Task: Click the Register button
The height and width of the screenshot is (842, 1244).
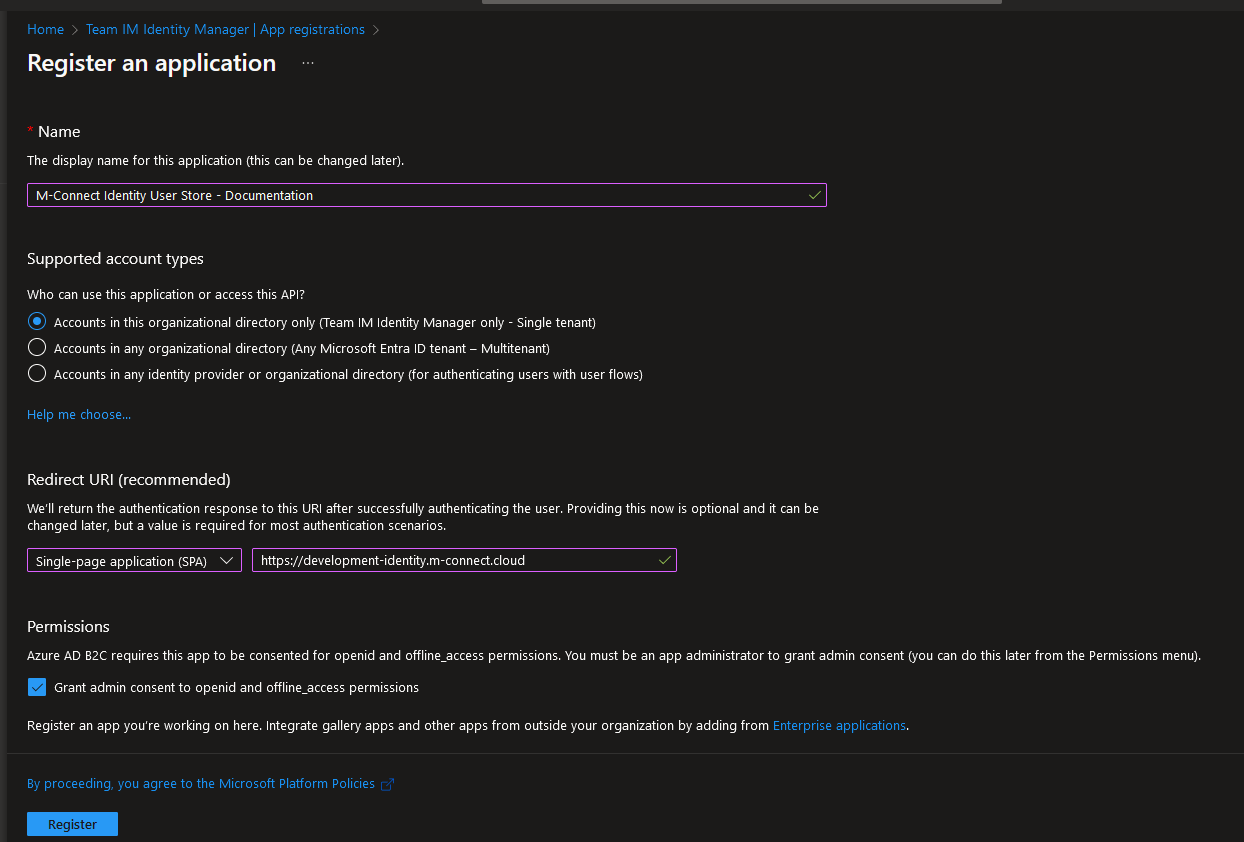Action: tap(72, 823)
